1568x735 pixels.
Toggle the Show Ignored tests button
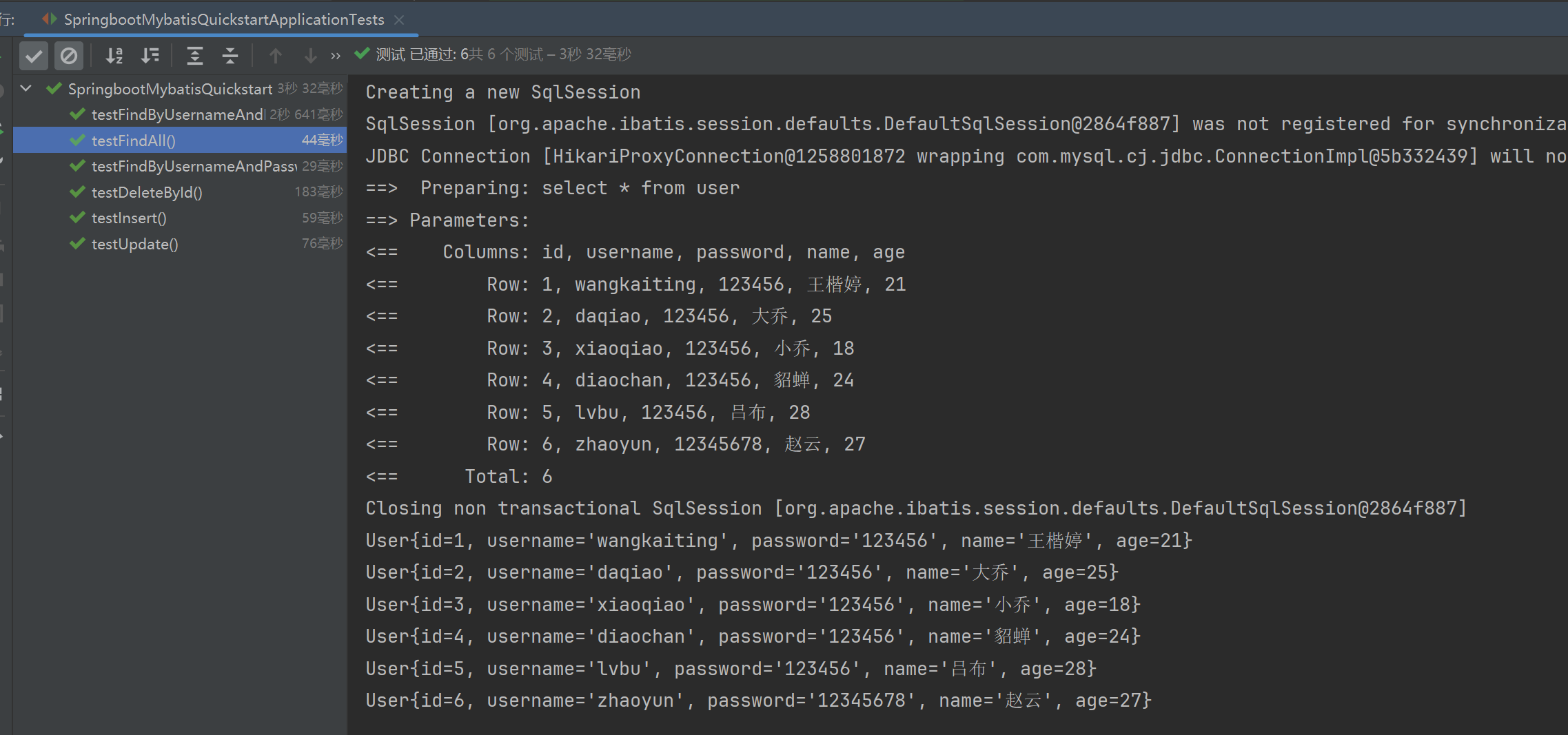69,56
